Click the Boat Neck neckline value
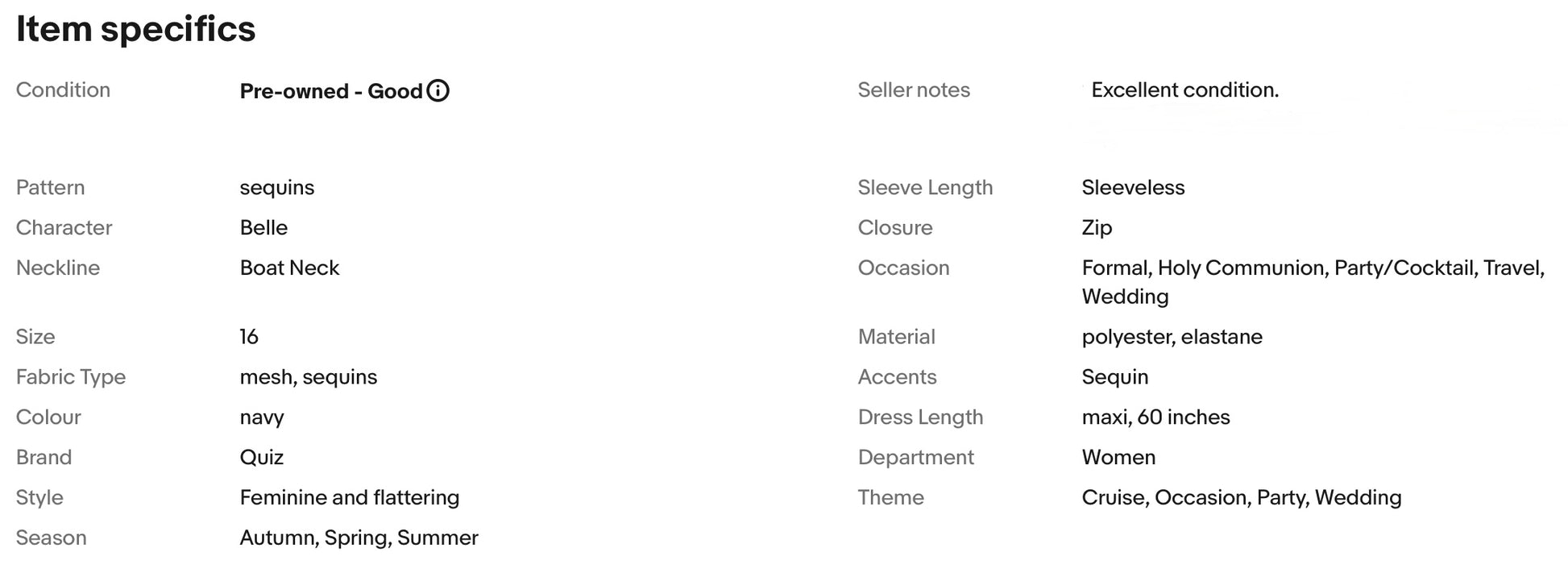 pyautogui.click(x=289, y=268)
